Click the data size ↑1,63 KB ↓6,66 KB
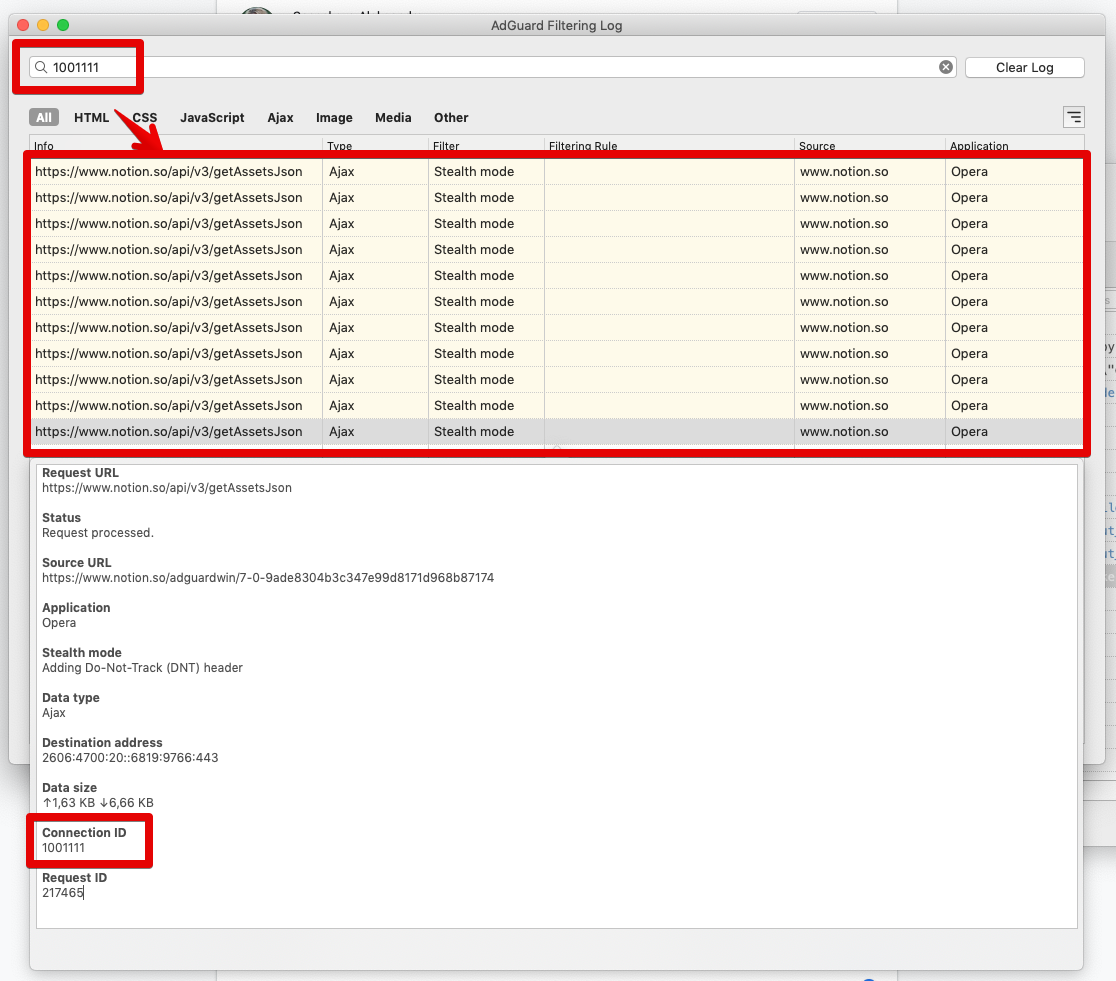Viewport: 1116px width, 981px height. (98, 802)
